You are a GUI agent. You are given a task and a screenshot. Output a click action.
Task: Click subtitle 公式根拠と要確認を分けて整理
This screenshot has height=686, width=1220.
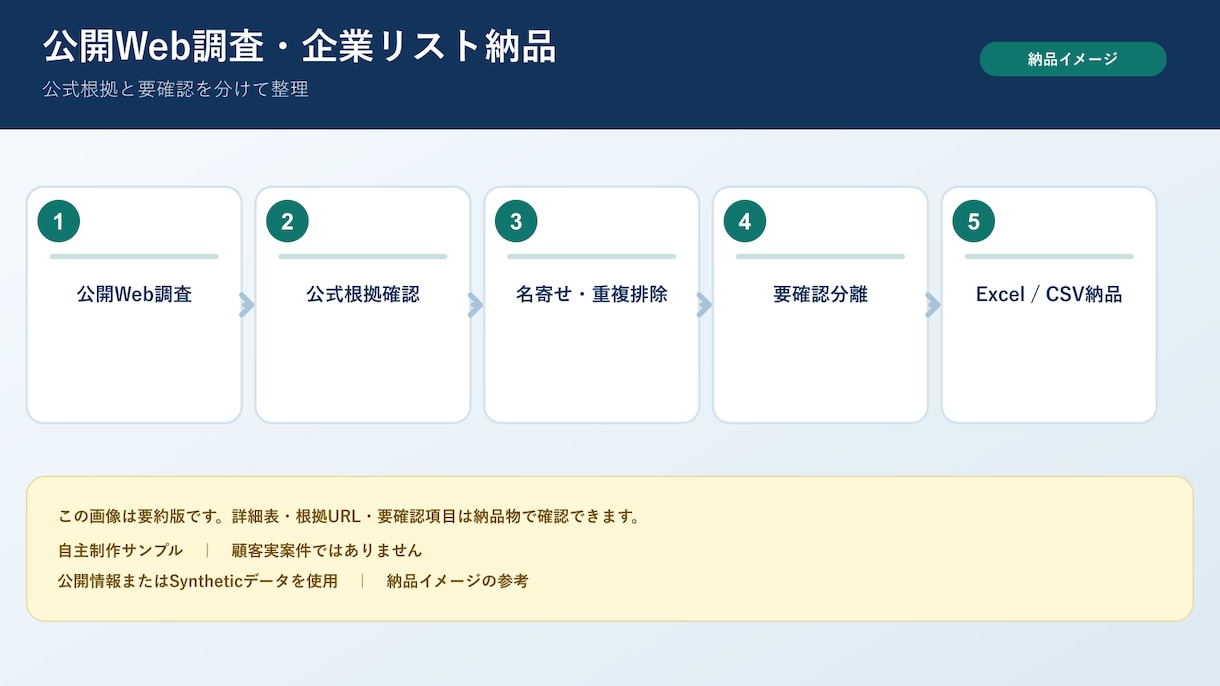[175, 90]
